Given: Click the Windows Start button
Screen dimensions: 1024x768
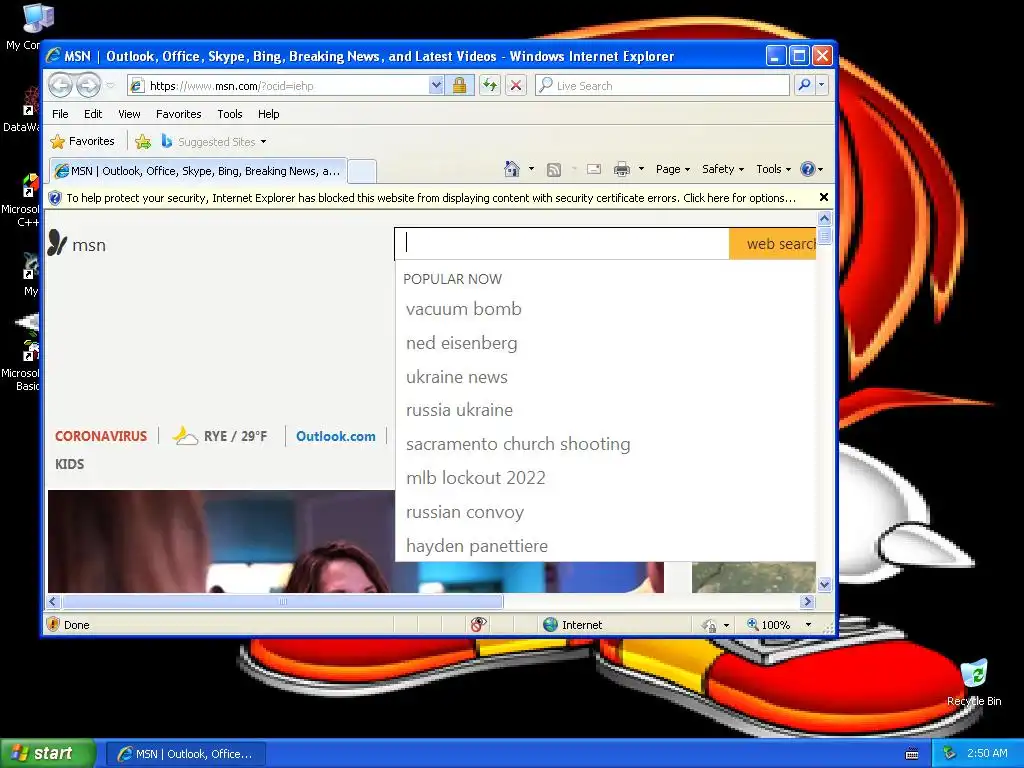Looking at the screenshot, I should click(47, 753).
